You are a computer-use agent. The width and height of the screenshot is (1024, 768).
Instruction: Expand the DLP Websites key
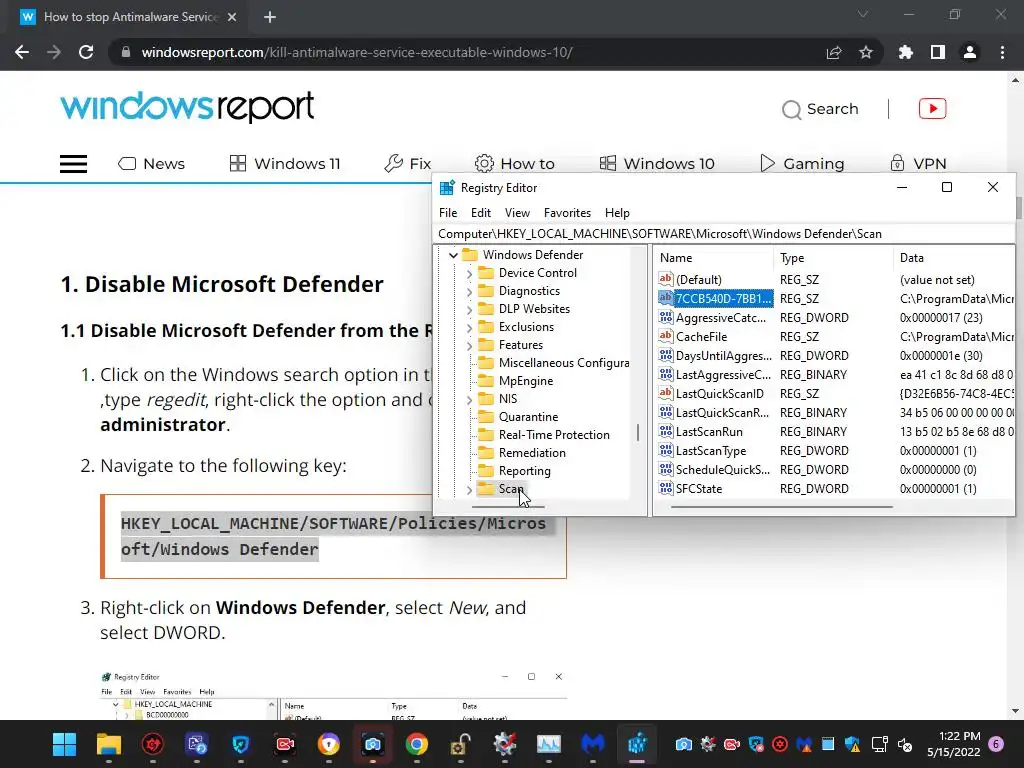point(470,310)
